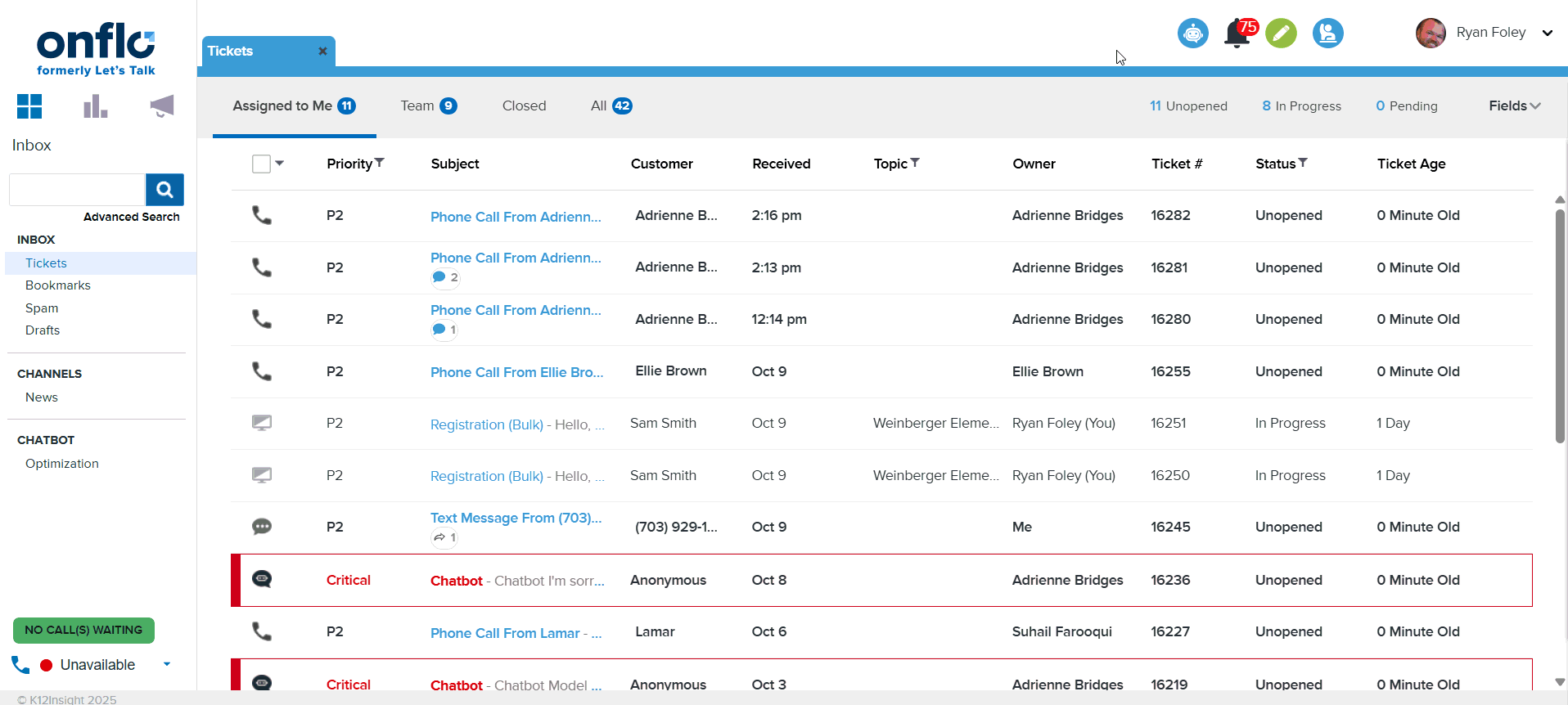
Task: Click the magnifier search button
Action: (x=164, y=190)
